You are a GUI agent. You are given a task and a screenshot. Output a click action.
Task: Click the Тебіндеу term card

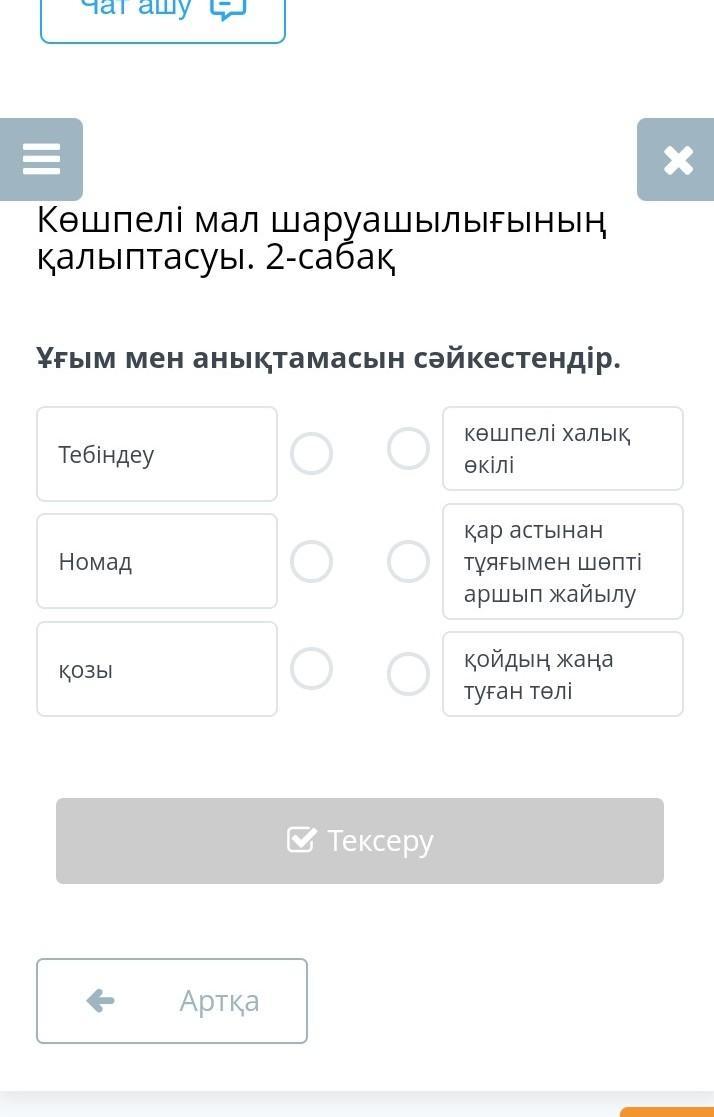pos(157,454)
